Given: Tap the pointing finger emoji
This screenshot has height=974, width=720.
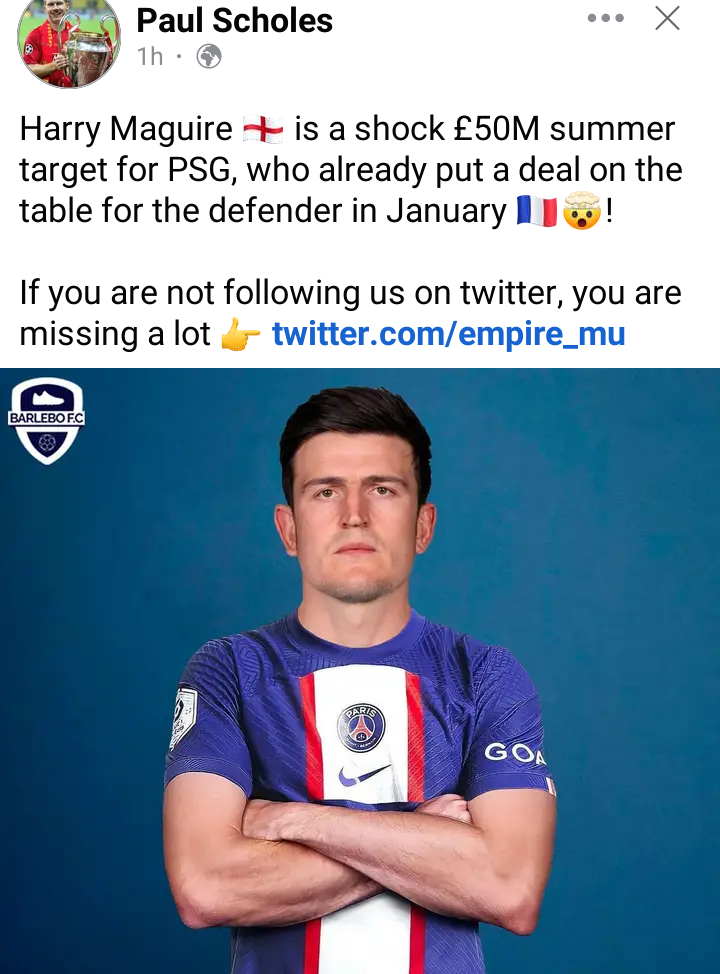Looking at the screenshot, I should point(241,335).
